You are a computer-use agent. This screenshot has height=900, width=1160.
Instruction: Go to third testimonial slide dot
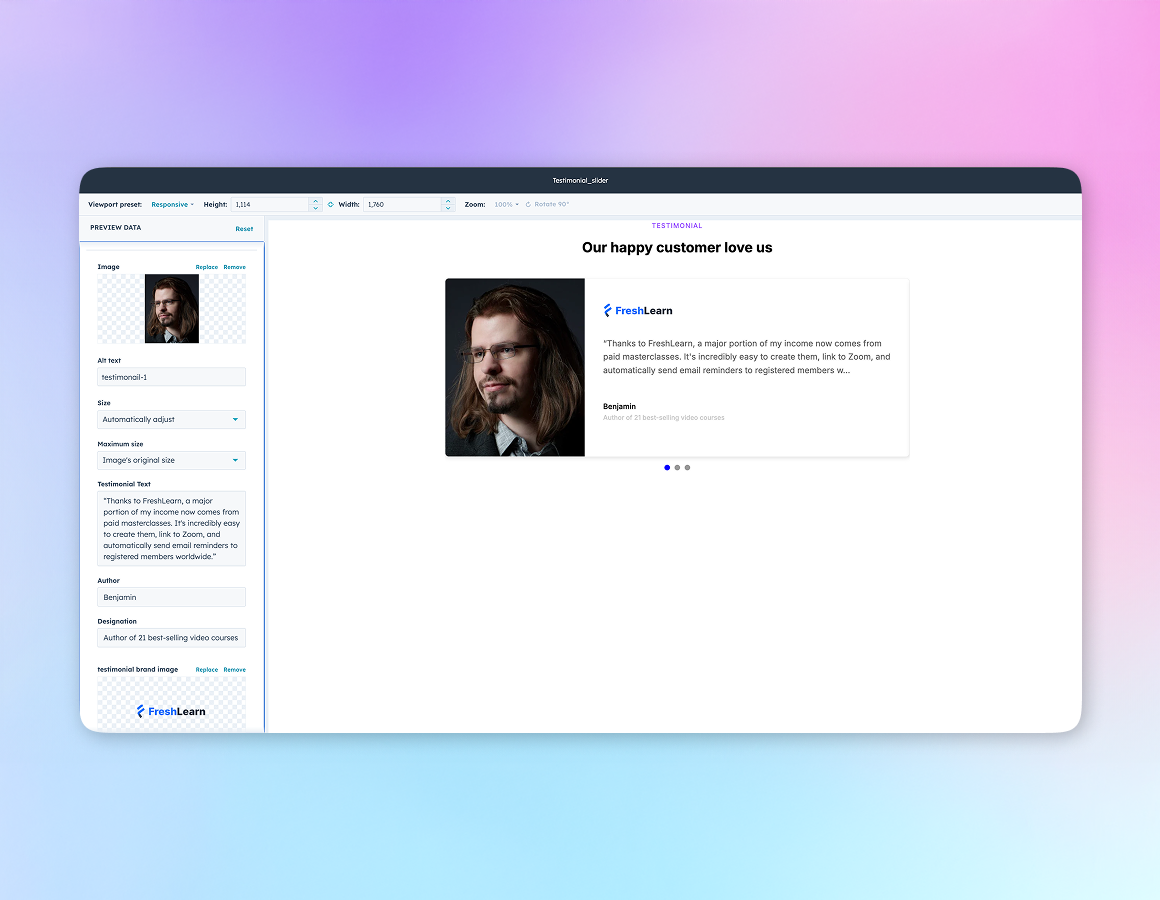[x=687, y=467]
